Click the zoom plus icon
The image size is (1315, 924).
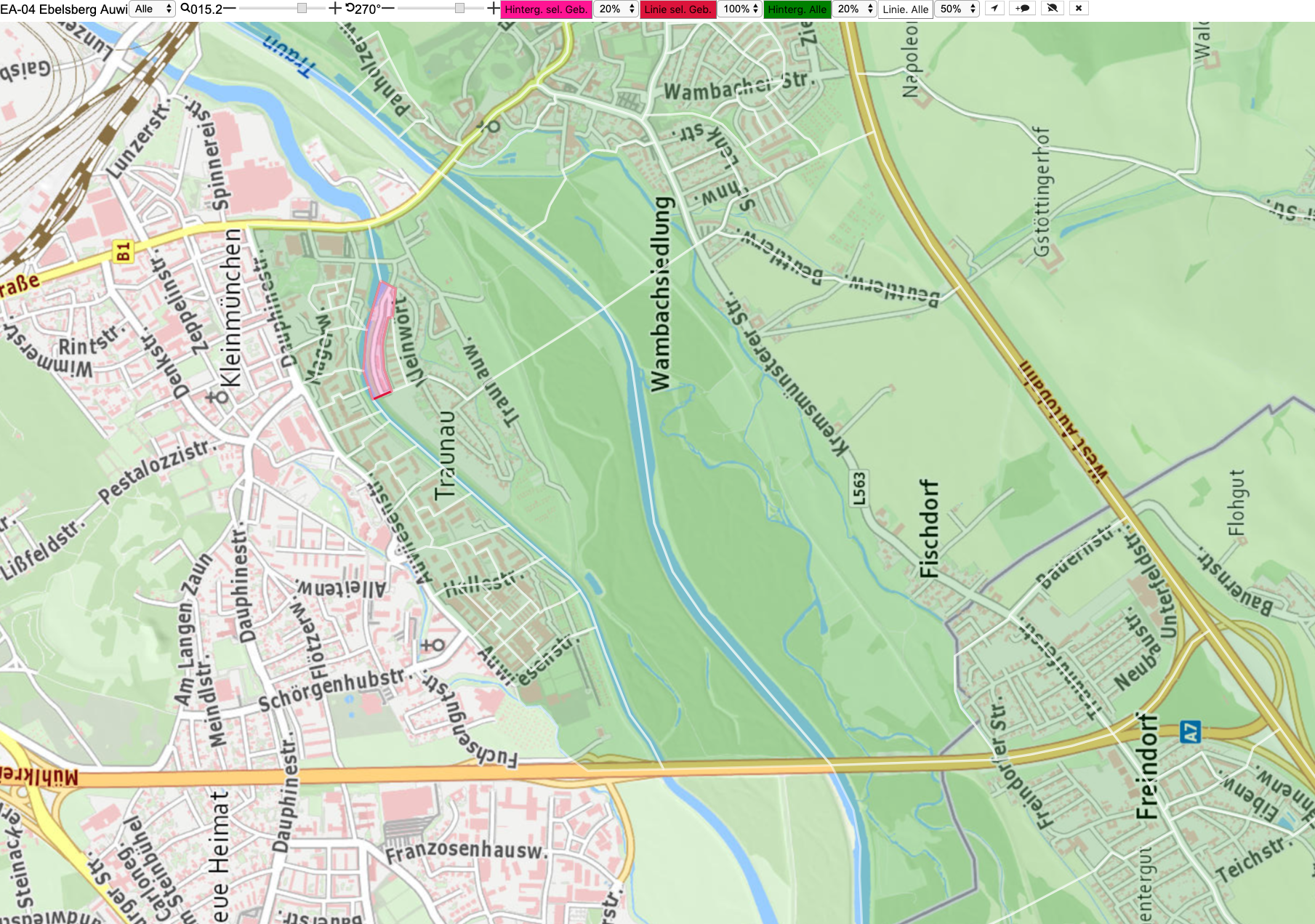point(334,9)
